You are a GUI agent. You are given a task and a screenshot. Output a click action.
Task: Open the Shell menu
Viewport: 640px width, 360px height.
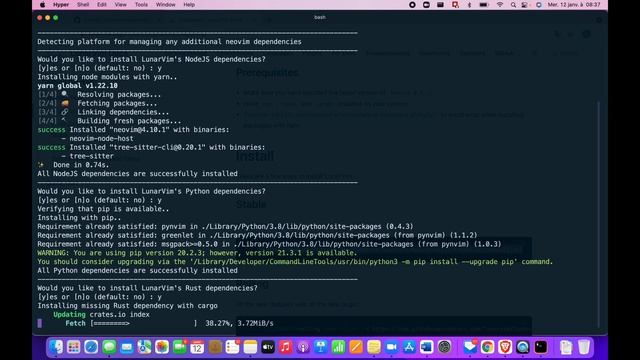(x=83, y=5)
